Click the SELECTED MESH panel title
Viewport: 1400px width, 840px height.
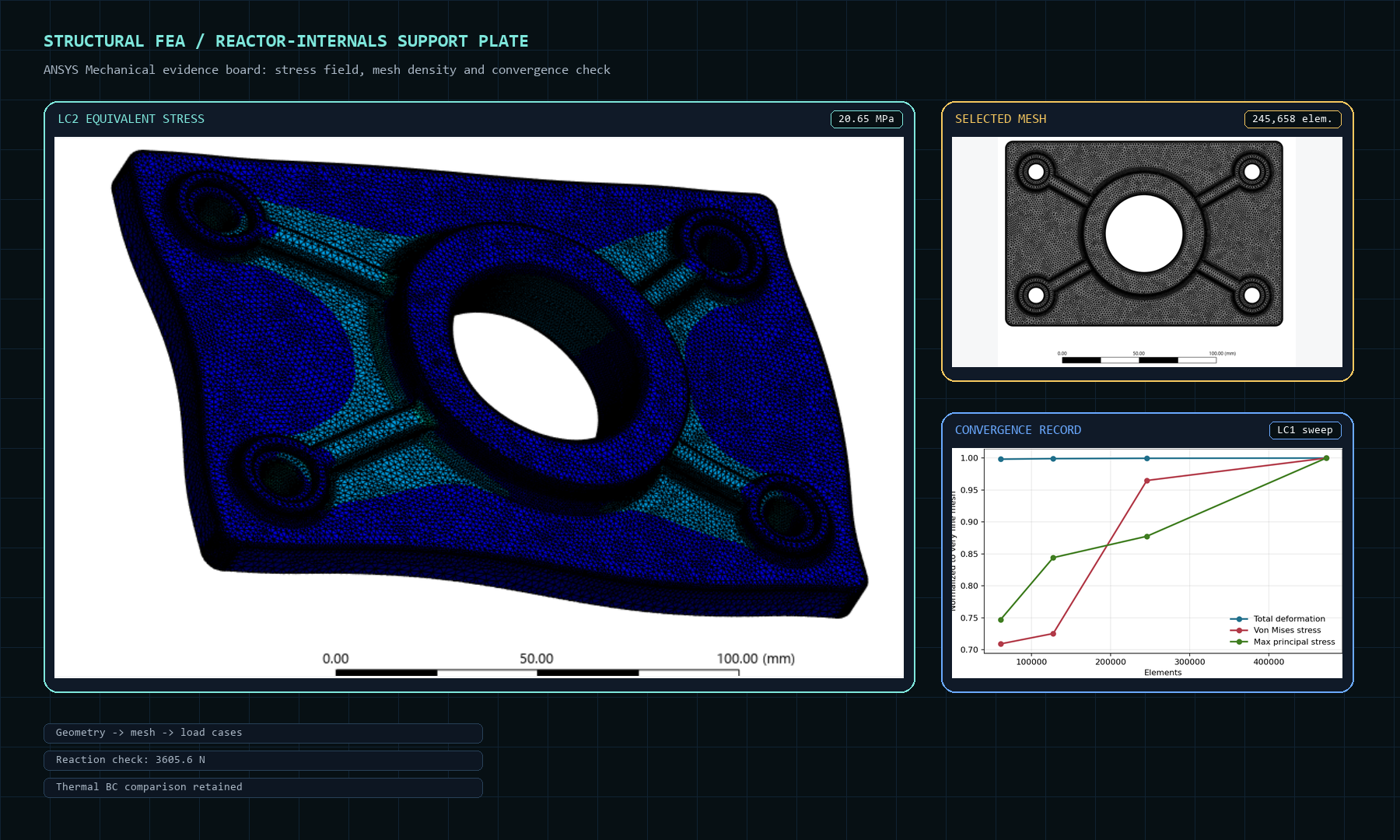(x=1000, y=119)
